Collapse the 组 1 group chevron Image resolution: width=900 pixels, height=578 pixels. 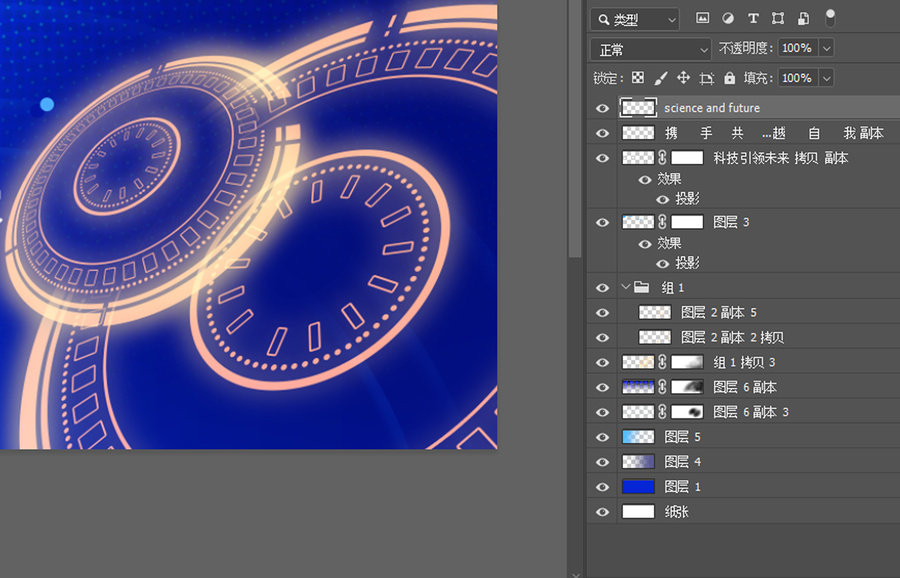pos(626,287)
